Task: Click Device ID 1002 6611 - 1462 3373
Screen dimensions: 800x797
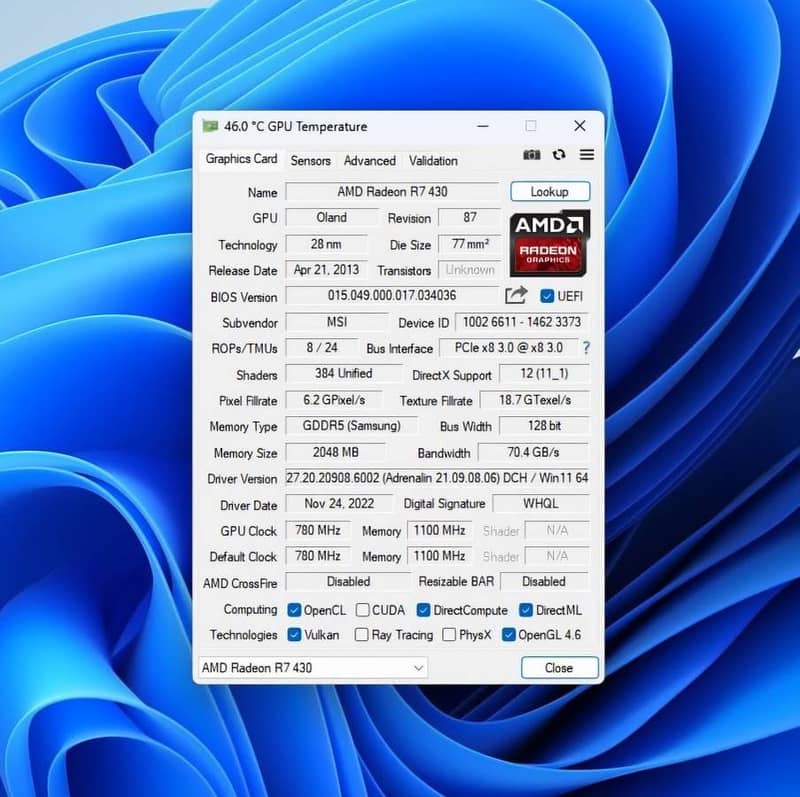Action: (521, 322)
